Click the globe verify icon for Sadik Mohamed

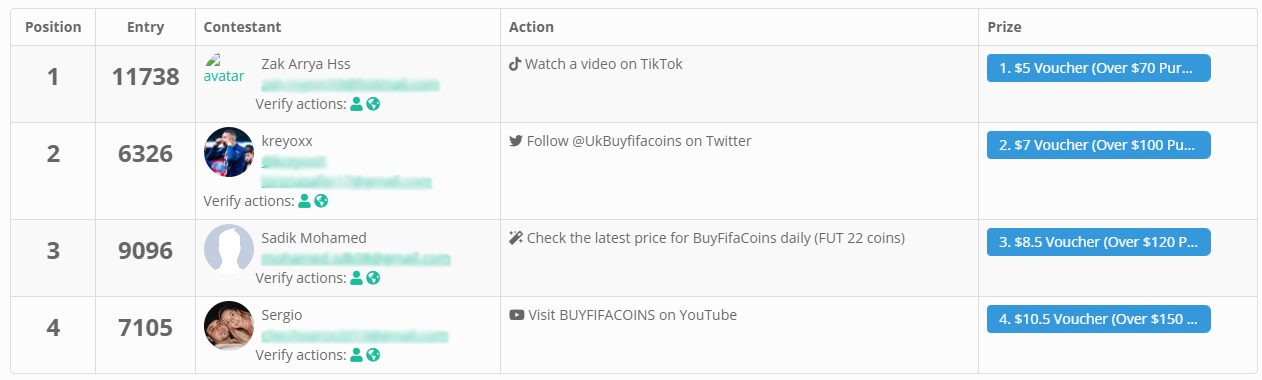373,278
